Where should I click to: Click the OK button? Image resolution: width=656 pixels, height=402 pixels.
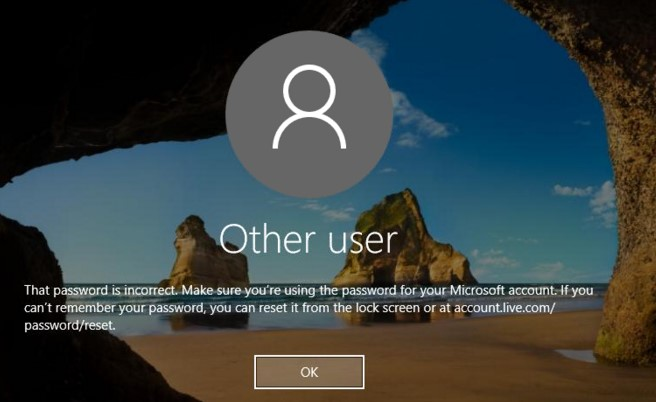[309, 372]
